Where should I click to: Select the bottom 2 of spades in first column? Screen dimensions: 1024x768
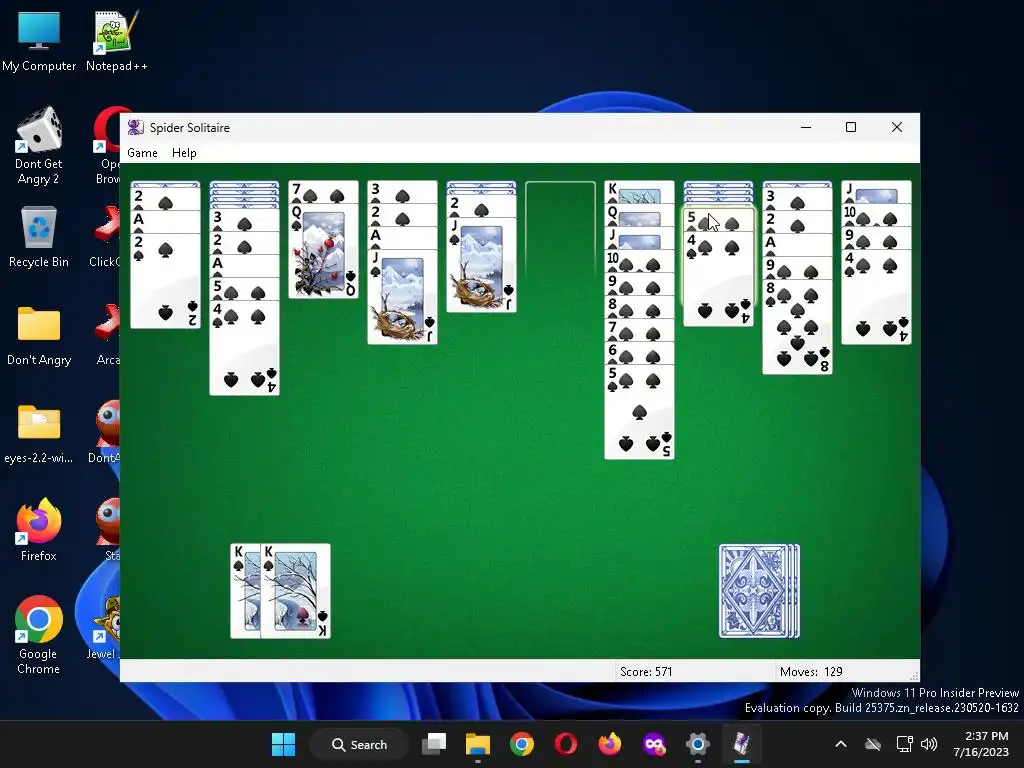(x=165, y=281)
